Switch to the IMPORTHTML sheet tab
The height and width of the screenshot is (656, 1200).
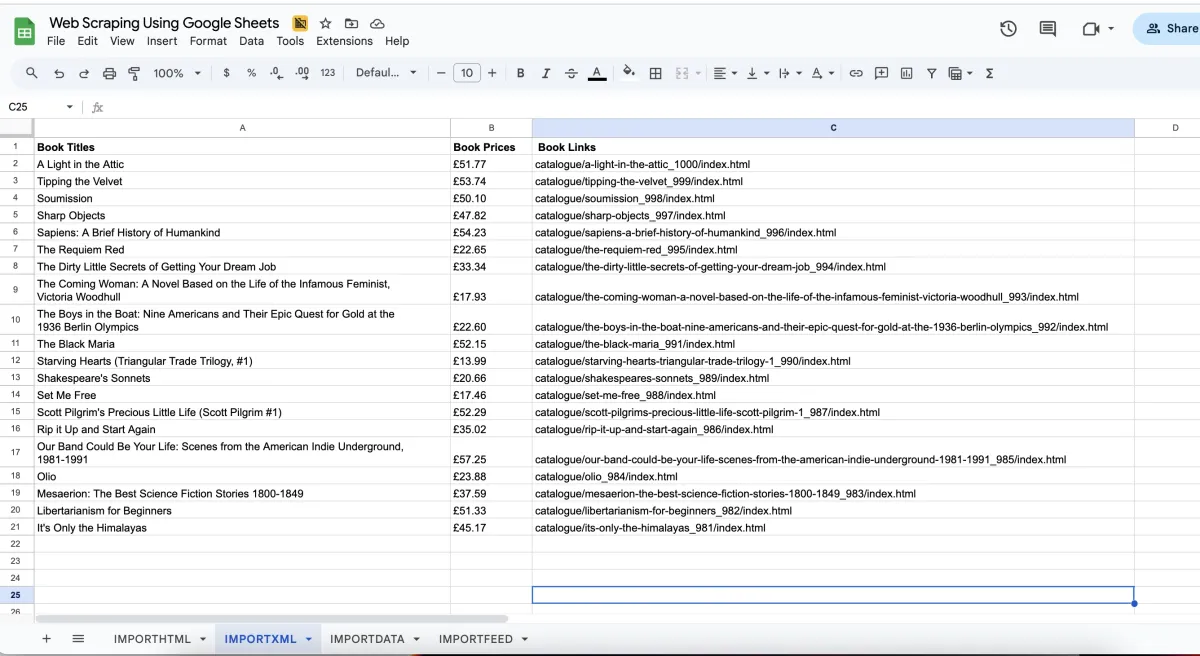pos(152,639)
